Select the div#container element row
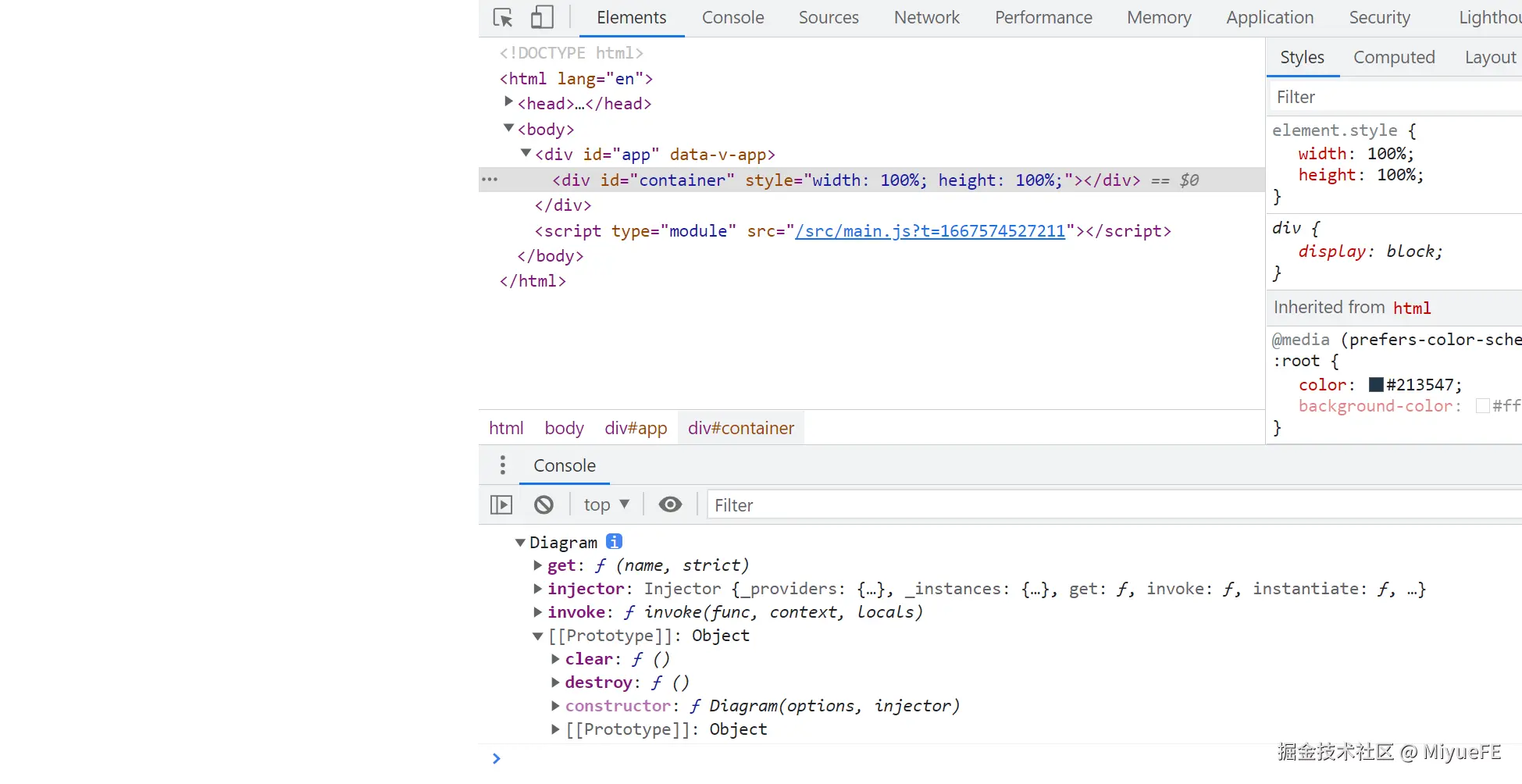This screenshot has height=784, width=1522. click(871, 180)
